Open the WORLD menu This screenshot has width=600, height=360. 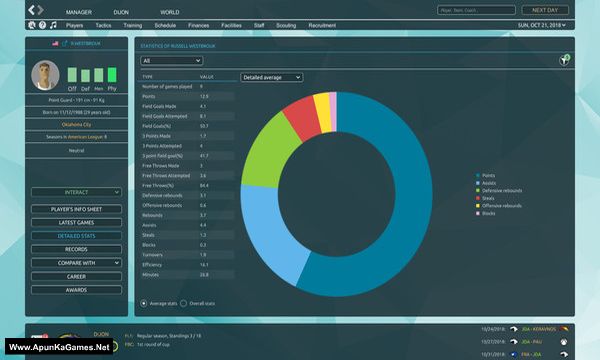pos(170,12)
